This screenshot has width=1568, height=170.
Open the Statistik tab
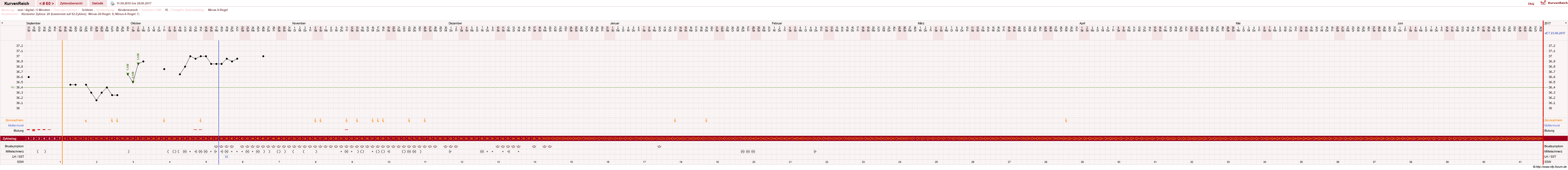coord(97,3)
